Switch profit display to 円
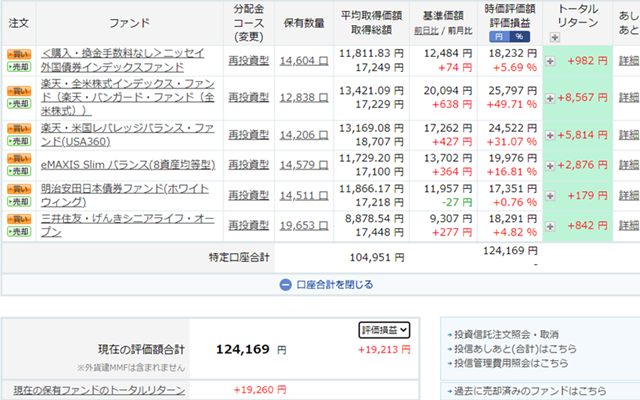The width and height of the screenshot is (640, 400). coord(497,35)
